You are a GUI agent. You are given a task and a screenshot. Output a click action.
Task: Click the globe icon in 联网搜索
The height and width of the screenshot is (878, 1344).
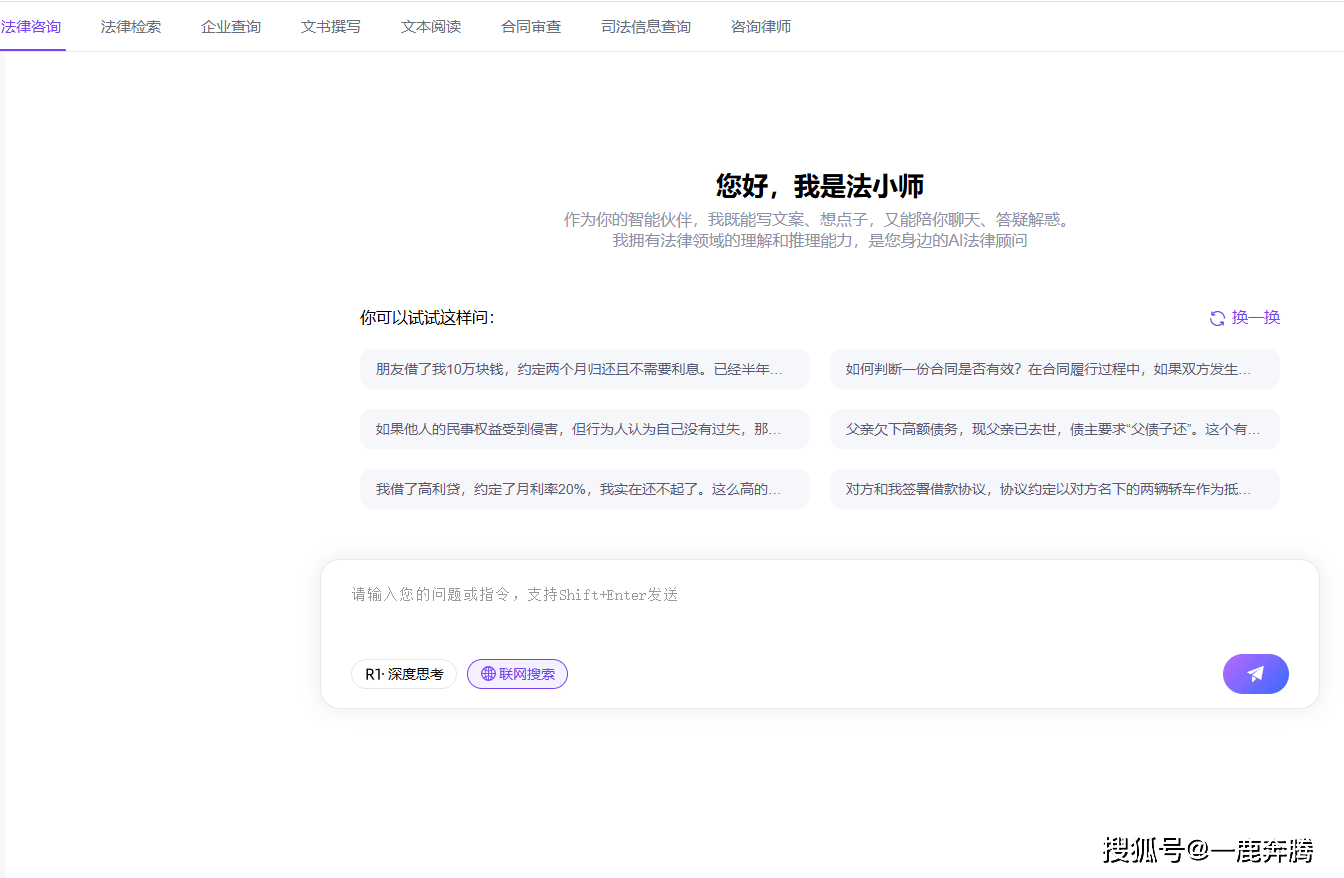488,674
